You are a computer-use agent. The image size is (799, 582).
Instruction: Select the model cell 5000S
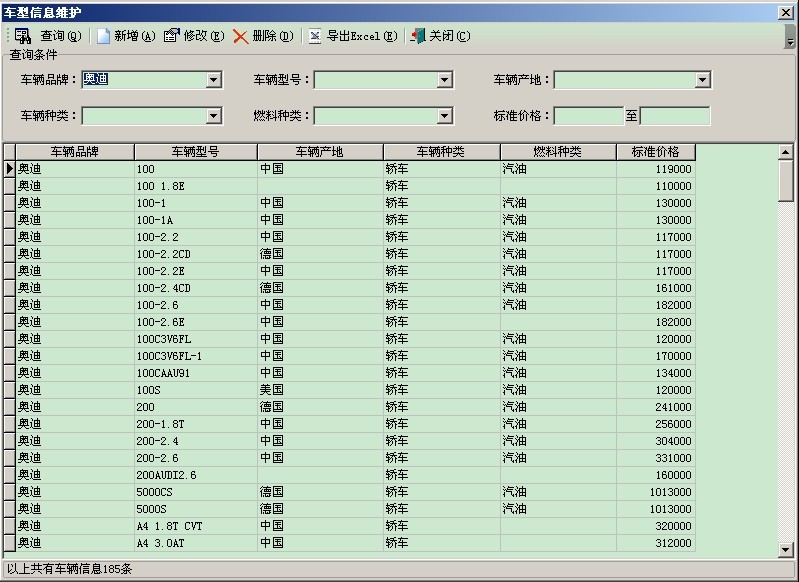[196, 509]
